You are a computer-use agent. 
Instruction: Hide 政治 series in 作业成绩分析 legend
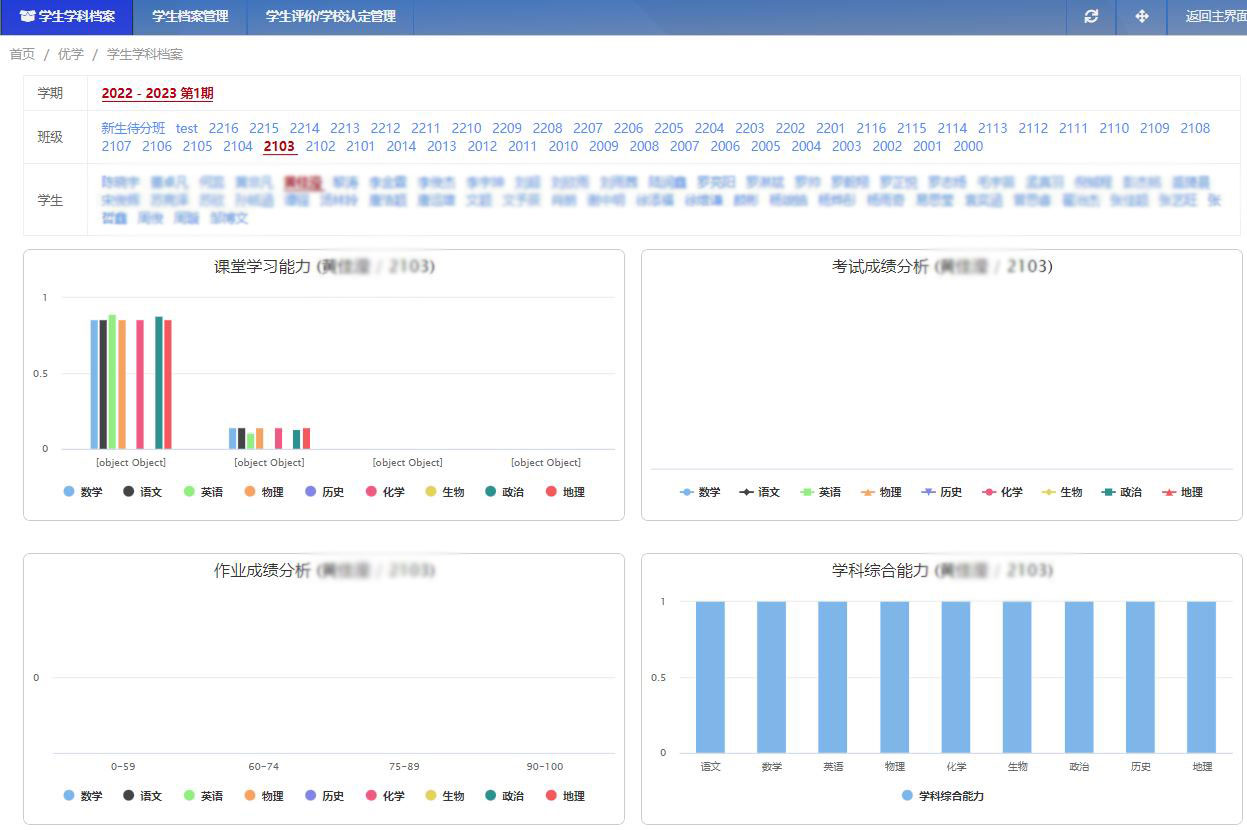coord(503,796)
